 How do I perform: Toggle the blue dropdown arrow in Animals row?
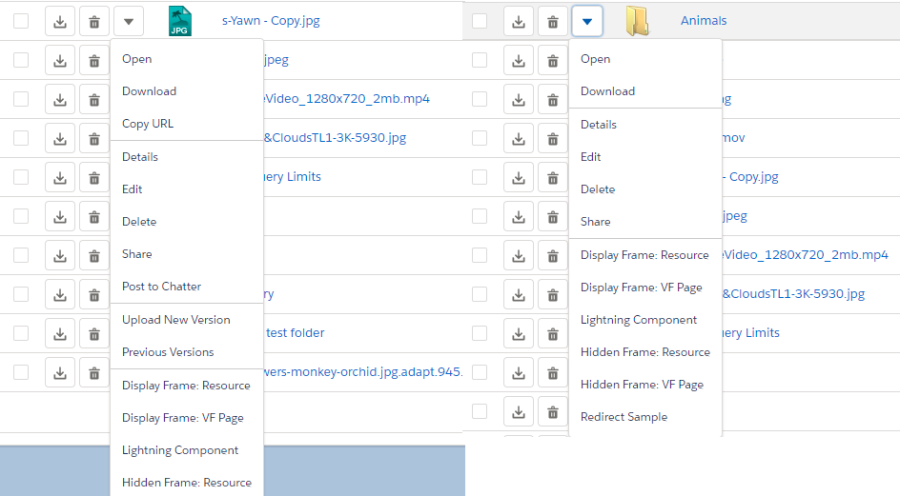(x=587, y=21)
